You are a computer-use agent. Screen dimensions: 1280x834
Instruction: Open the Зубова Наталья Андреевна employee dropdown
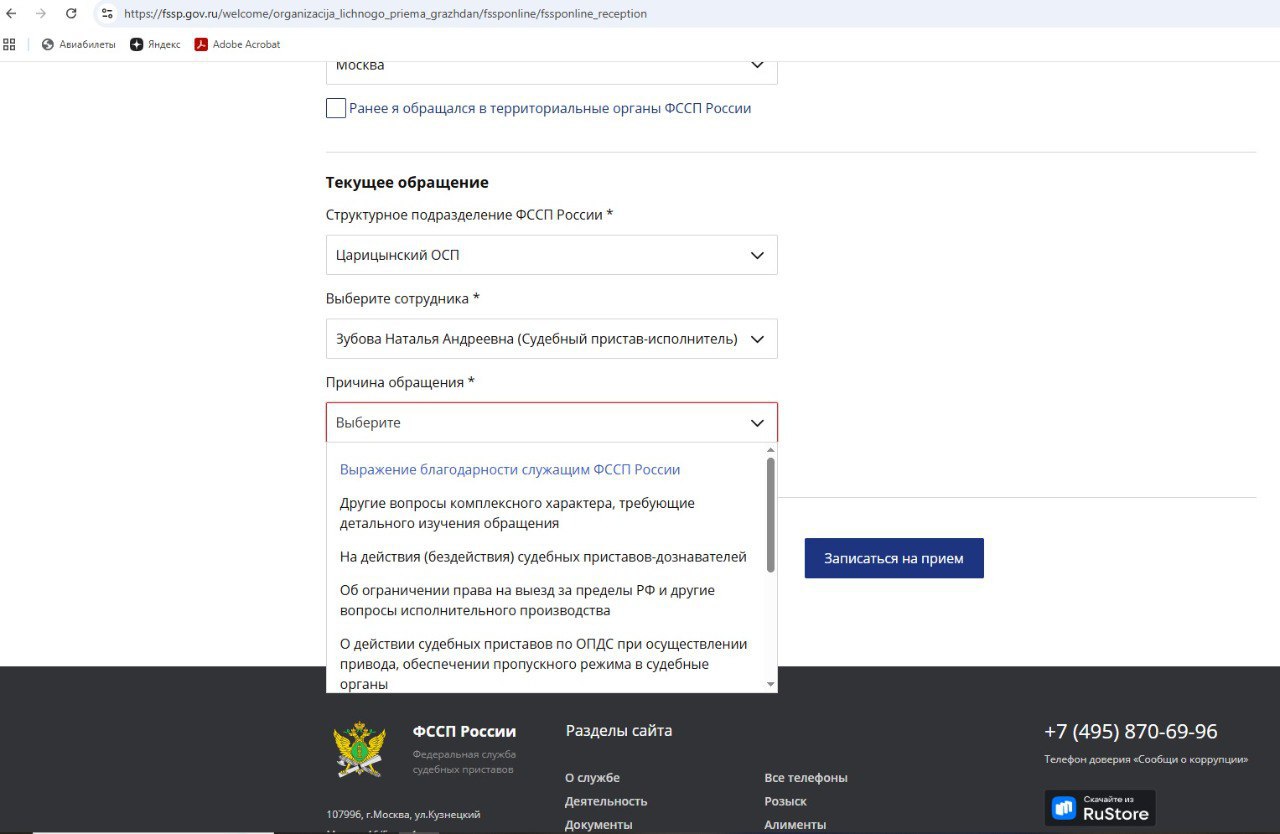coord(552,339)
